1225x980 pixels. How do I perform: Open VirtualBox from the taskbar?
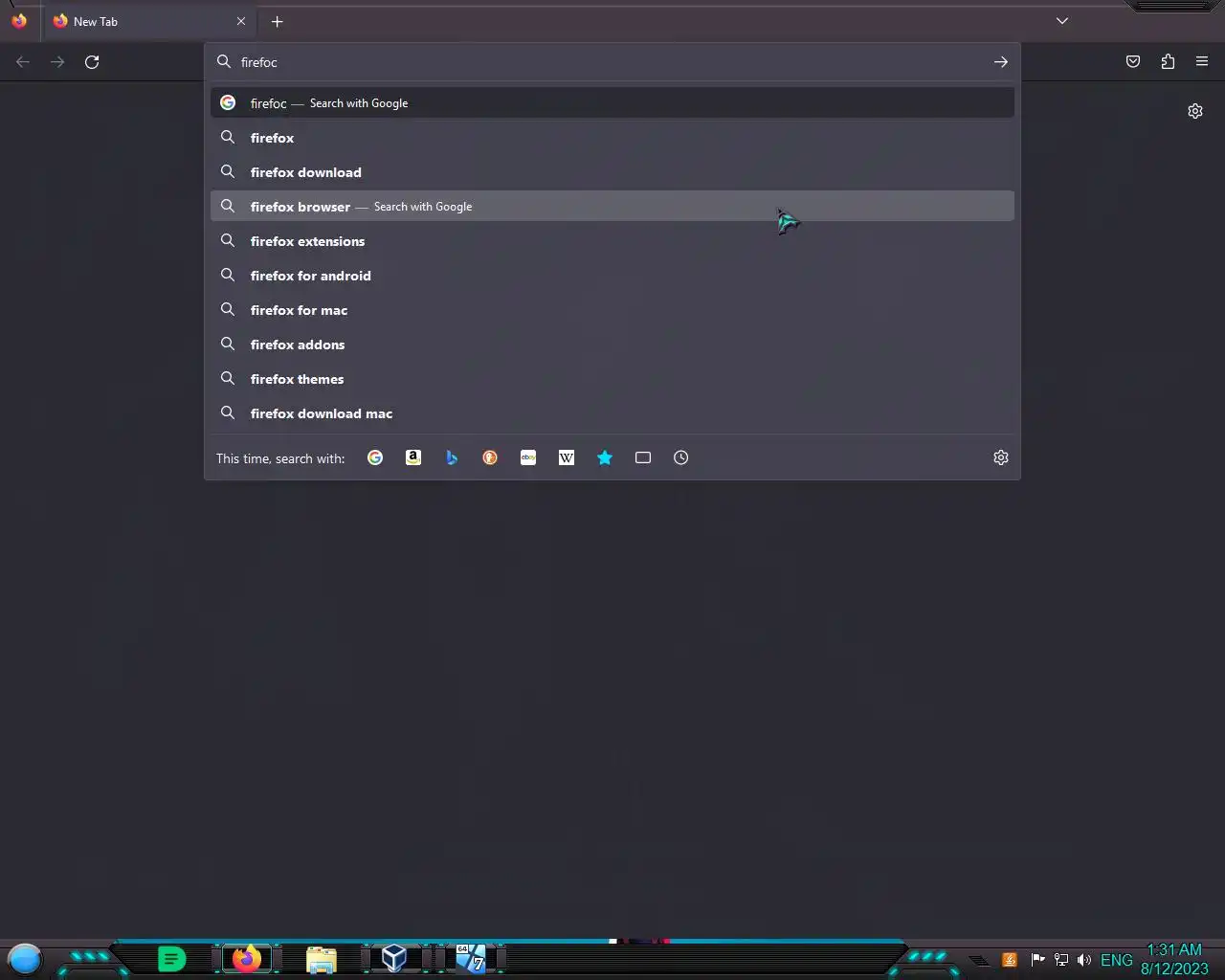(394, 958)
